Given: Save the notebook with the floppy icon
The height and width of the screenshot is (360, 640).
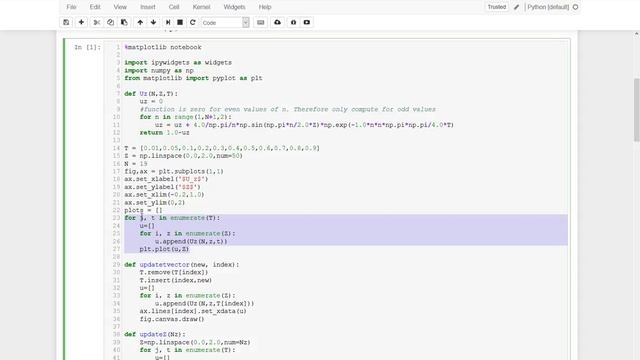Looking at the screenshot, I should (x=66, y=22).
